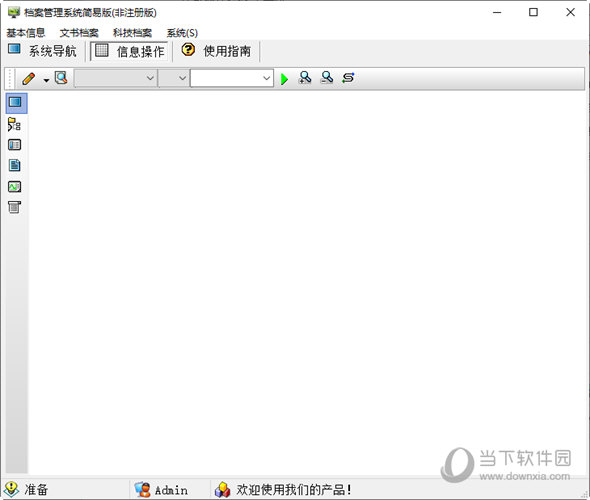Switch to the 信息操作 tab
This screenshot has width=590, height=500.
click(129, 51)
